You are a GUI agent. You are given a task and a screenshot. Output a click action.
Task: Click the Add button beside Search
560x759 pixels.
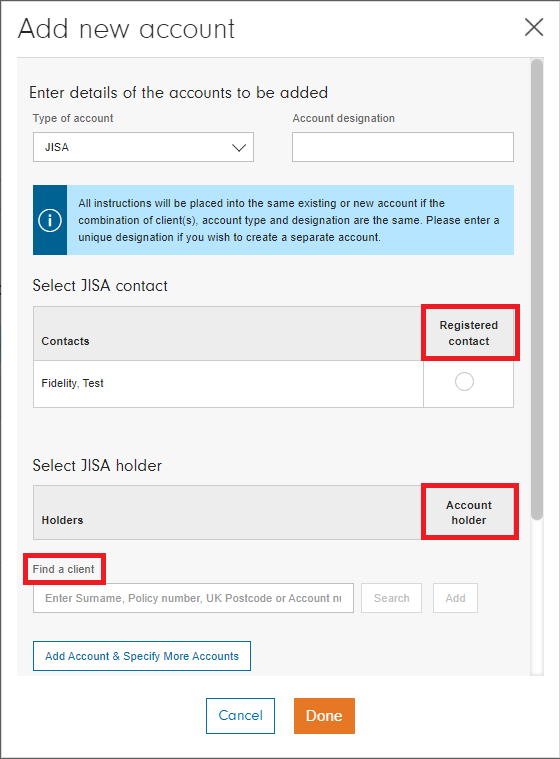455,598
